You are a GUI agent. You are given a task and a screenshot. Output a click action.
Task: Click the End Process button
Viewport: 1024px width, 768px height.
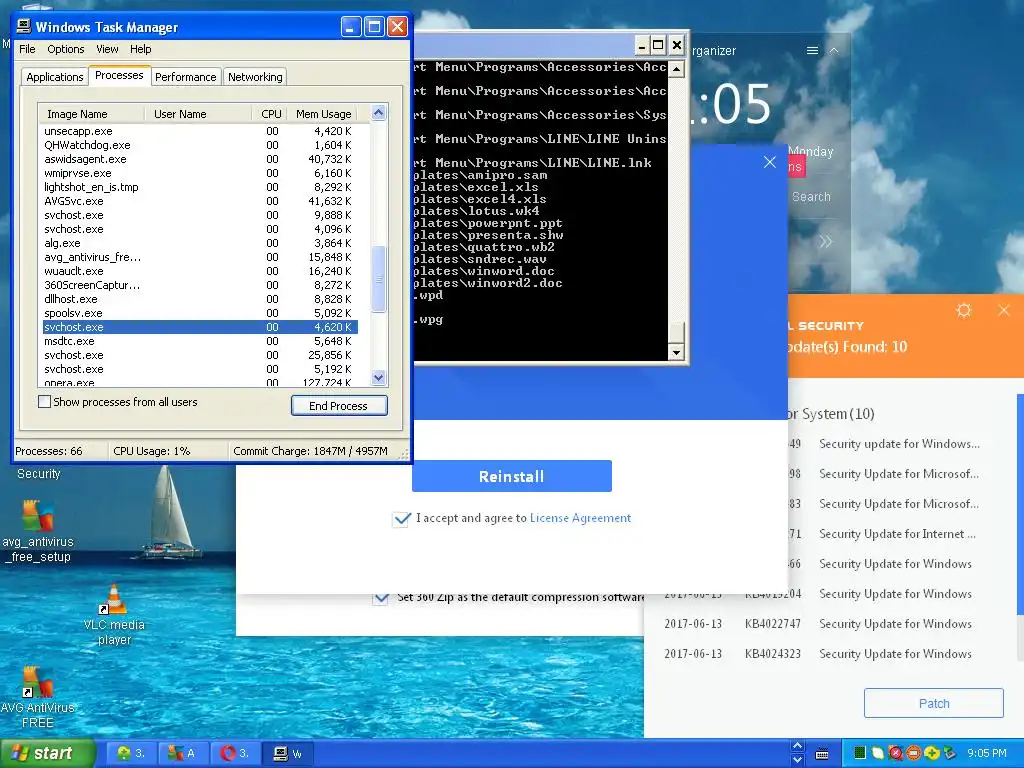coord(339,406)
